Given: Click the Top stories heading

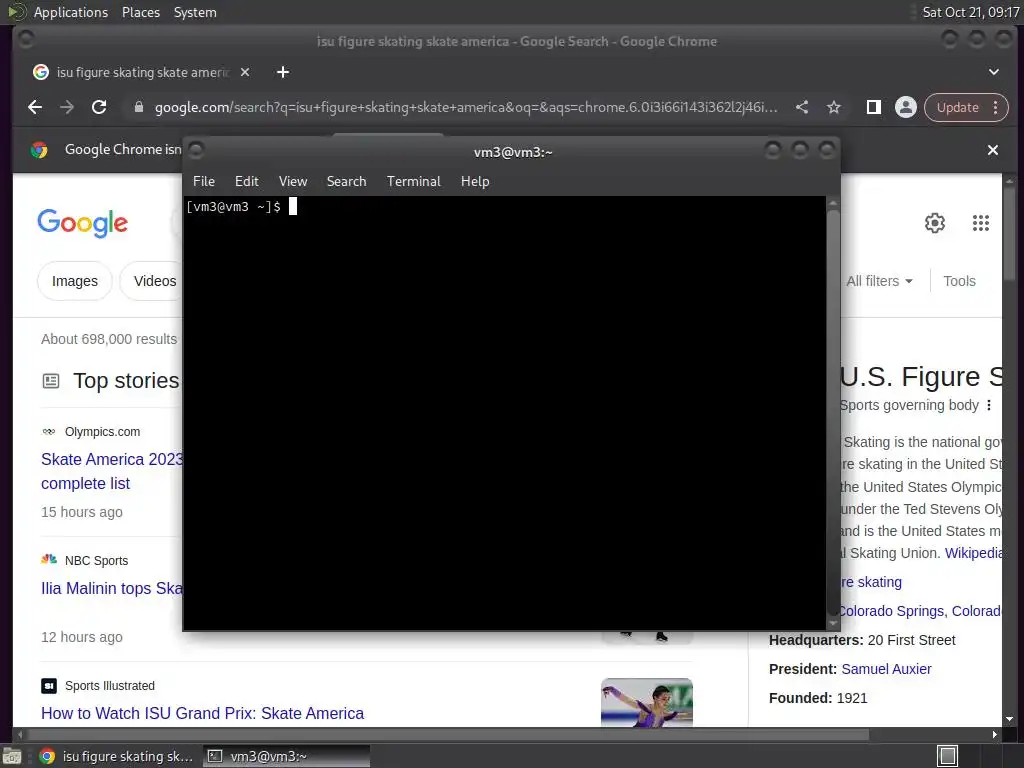Looking at the screenshot, I should (x=126, y=380).
